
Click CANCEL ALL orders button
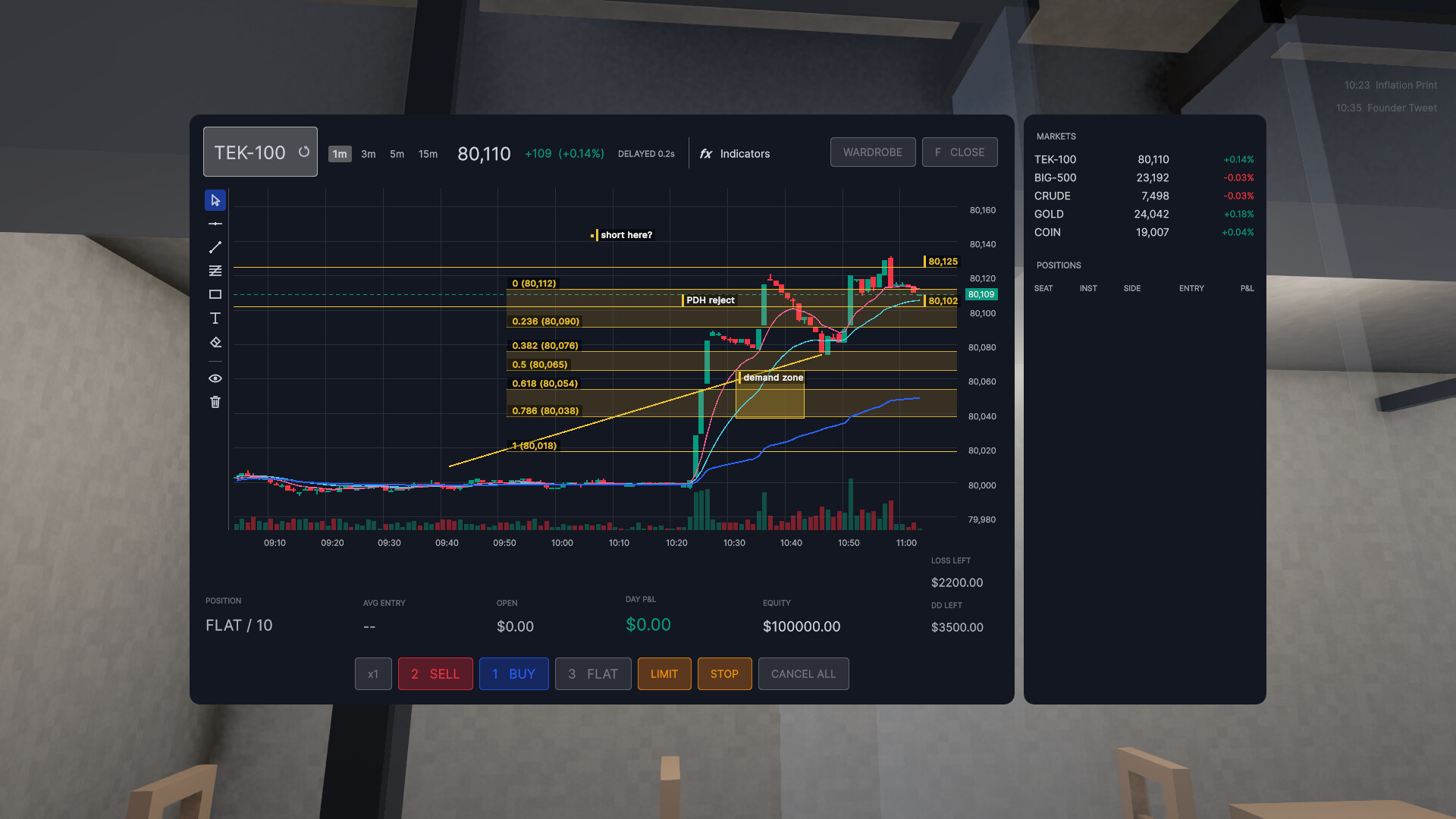pos(804,674)
